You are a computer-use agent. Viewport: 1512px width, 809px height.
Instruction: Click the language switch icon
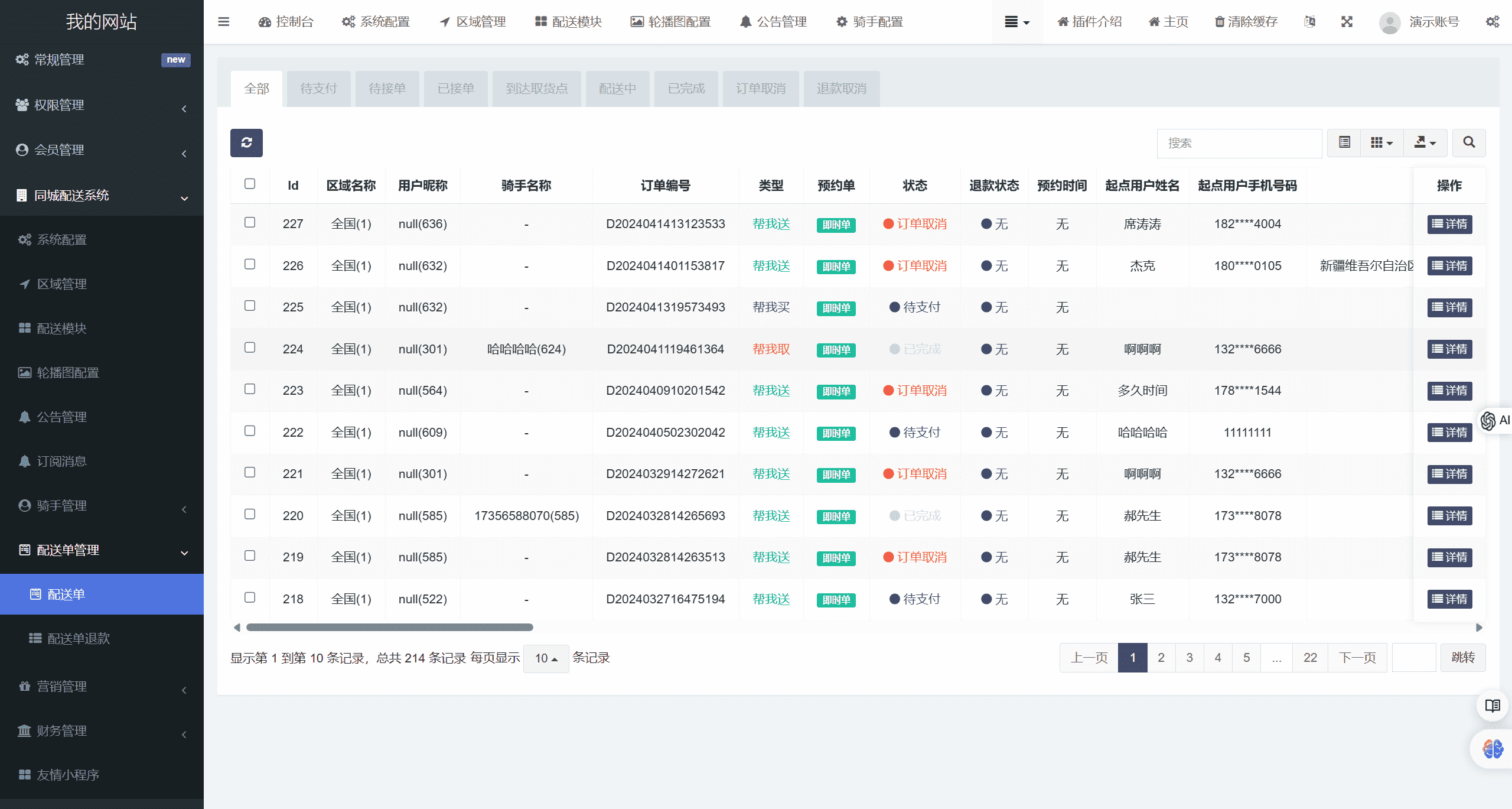pos(1309,22)
